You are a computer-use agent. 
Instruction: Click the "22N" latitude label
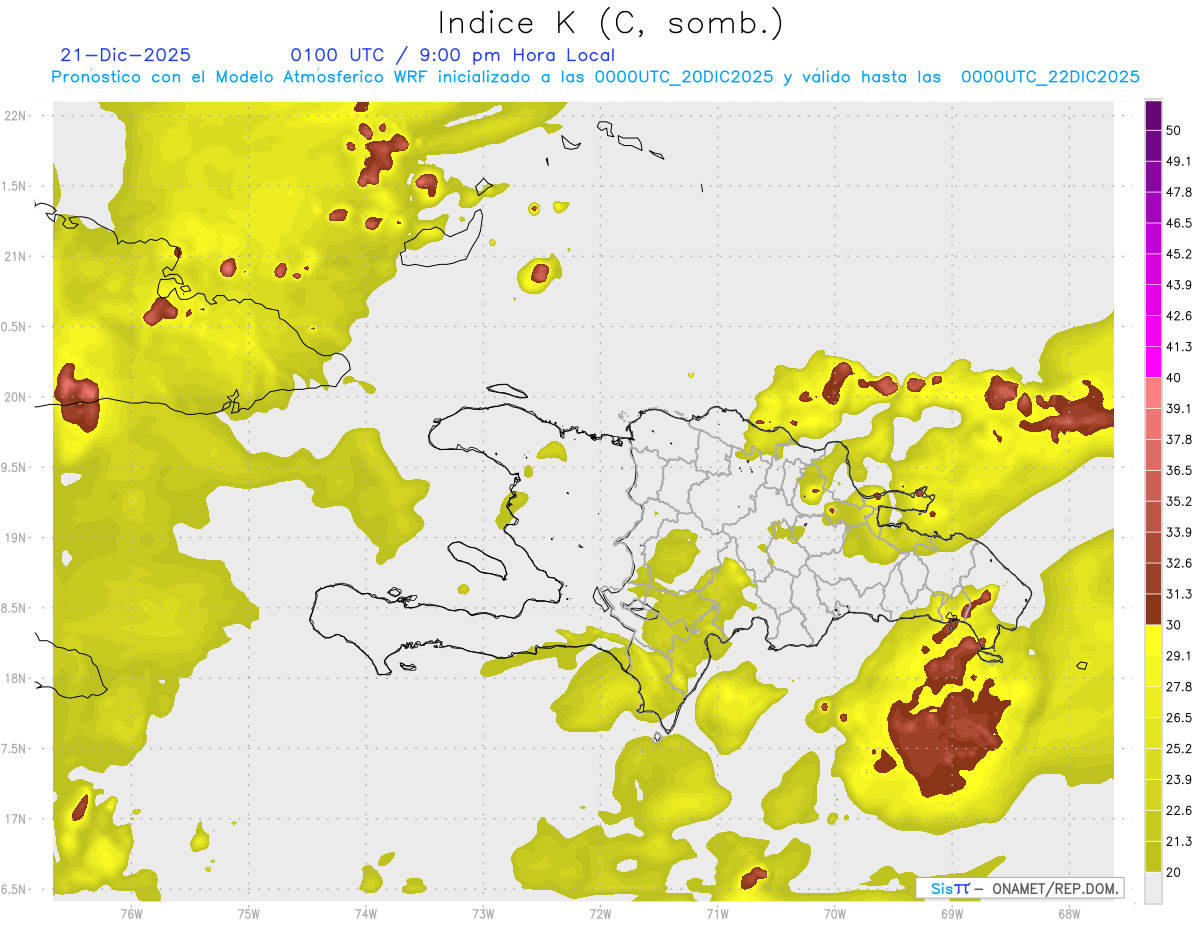(x=15, y=115)
